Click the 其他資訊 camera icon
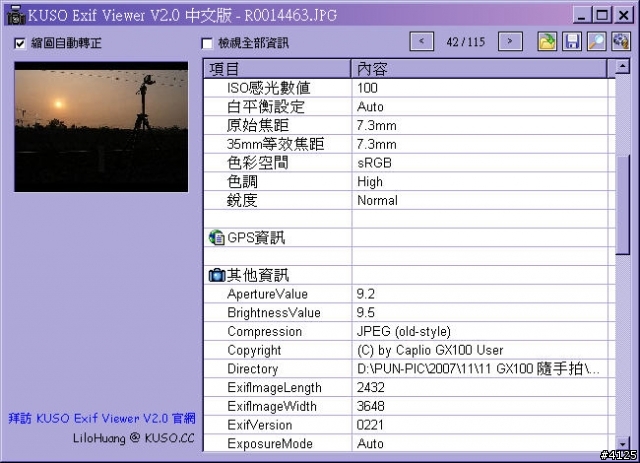This screenshot has height=463, width=640. [x=217, y=275]
